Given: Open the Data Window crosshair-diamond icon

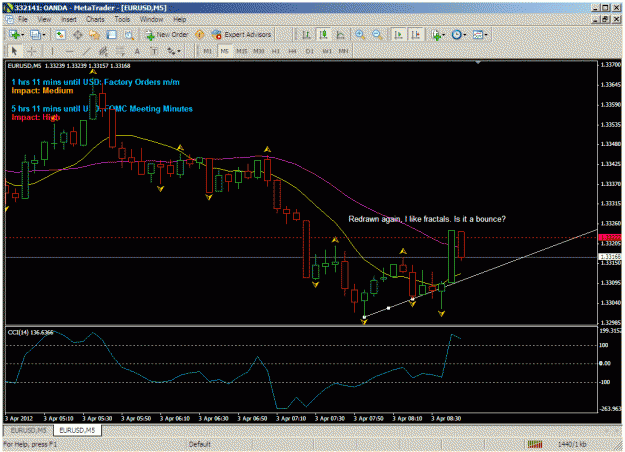Looking at the screenshot, I should [78, 35].
